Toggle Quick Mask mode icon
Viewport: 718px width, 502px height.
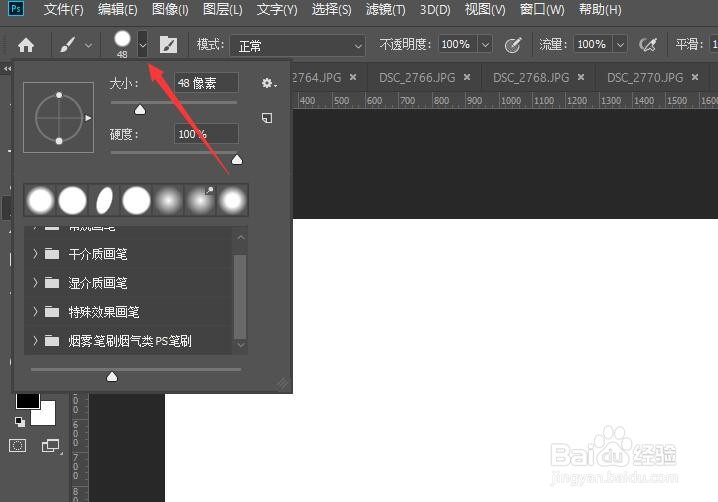[17, 445]
